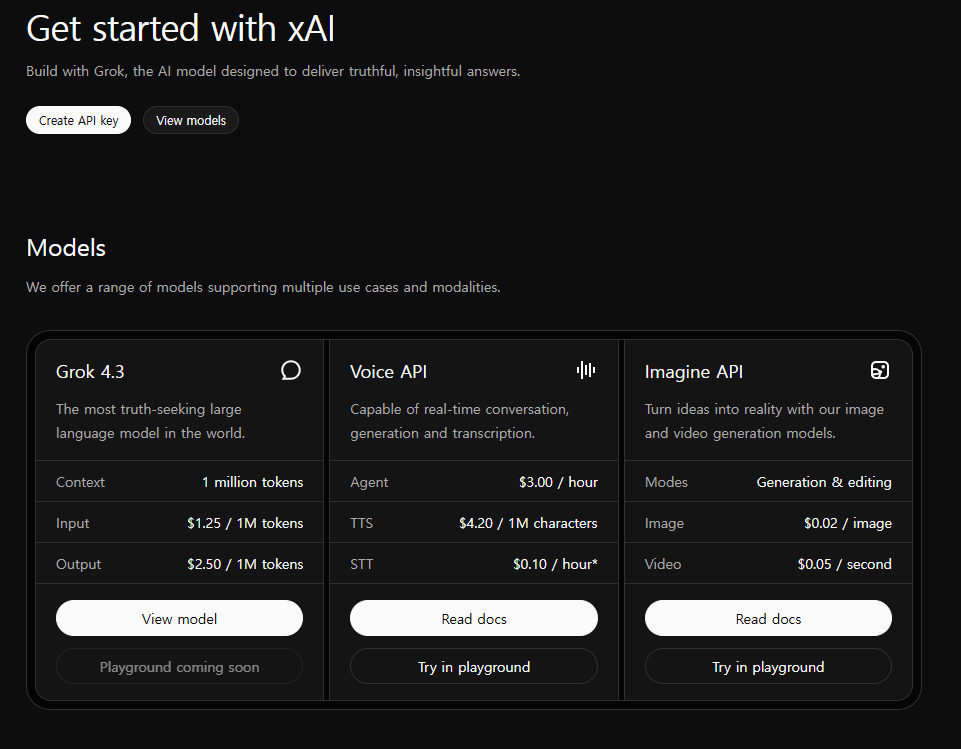Click the Output row label

[78, 564]
